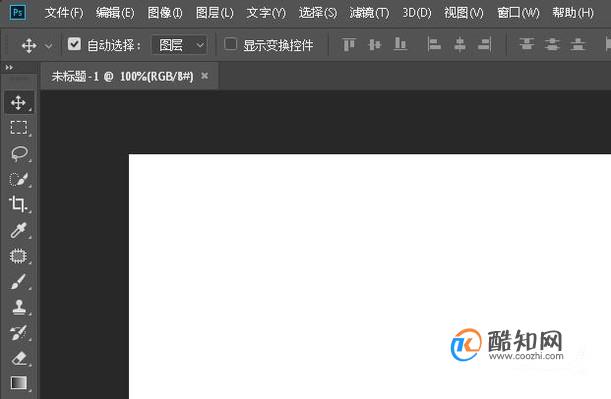Align right edges of layers
The image size is (611, 399).
[485, 44]
